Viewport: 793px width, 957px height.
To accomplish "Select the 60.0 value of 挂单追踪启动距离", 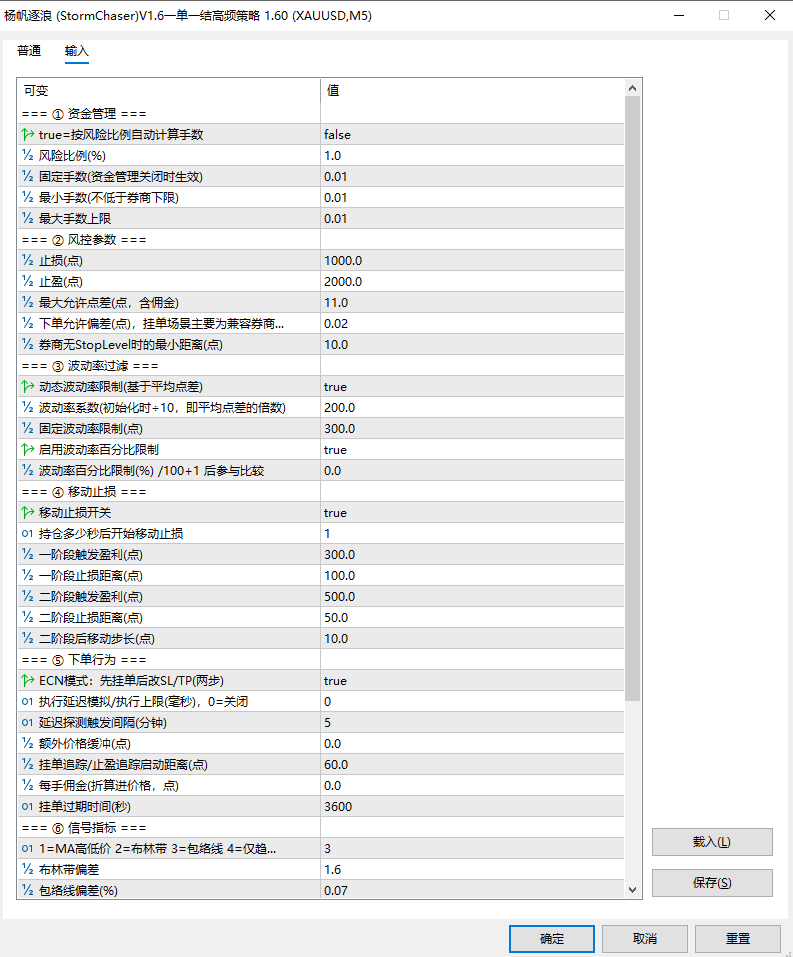I will click(x=336, y=764).
